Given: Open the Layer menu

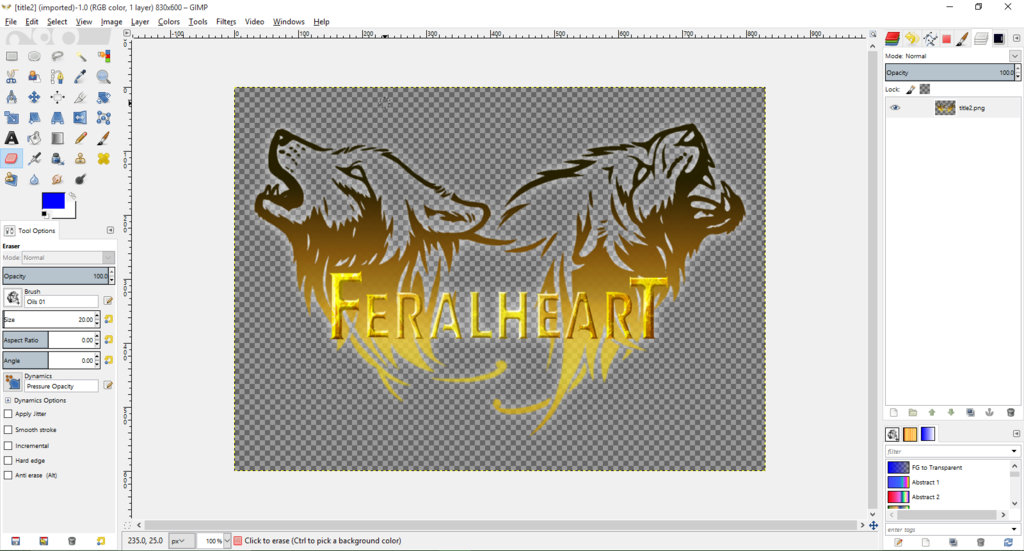Looking at the screenshot, I should click(x=140, y=22).
